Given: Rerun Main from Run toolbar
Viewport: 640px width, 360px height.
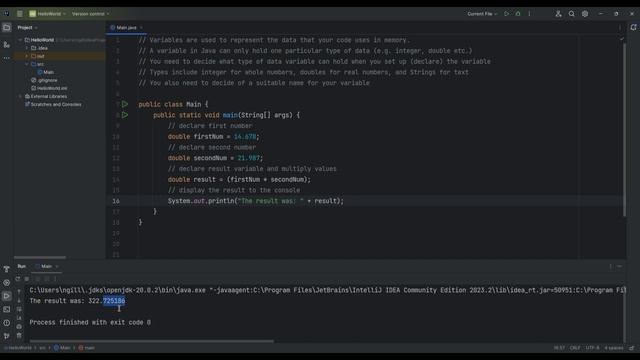Looking at the screenshot, I should [18, 279].
